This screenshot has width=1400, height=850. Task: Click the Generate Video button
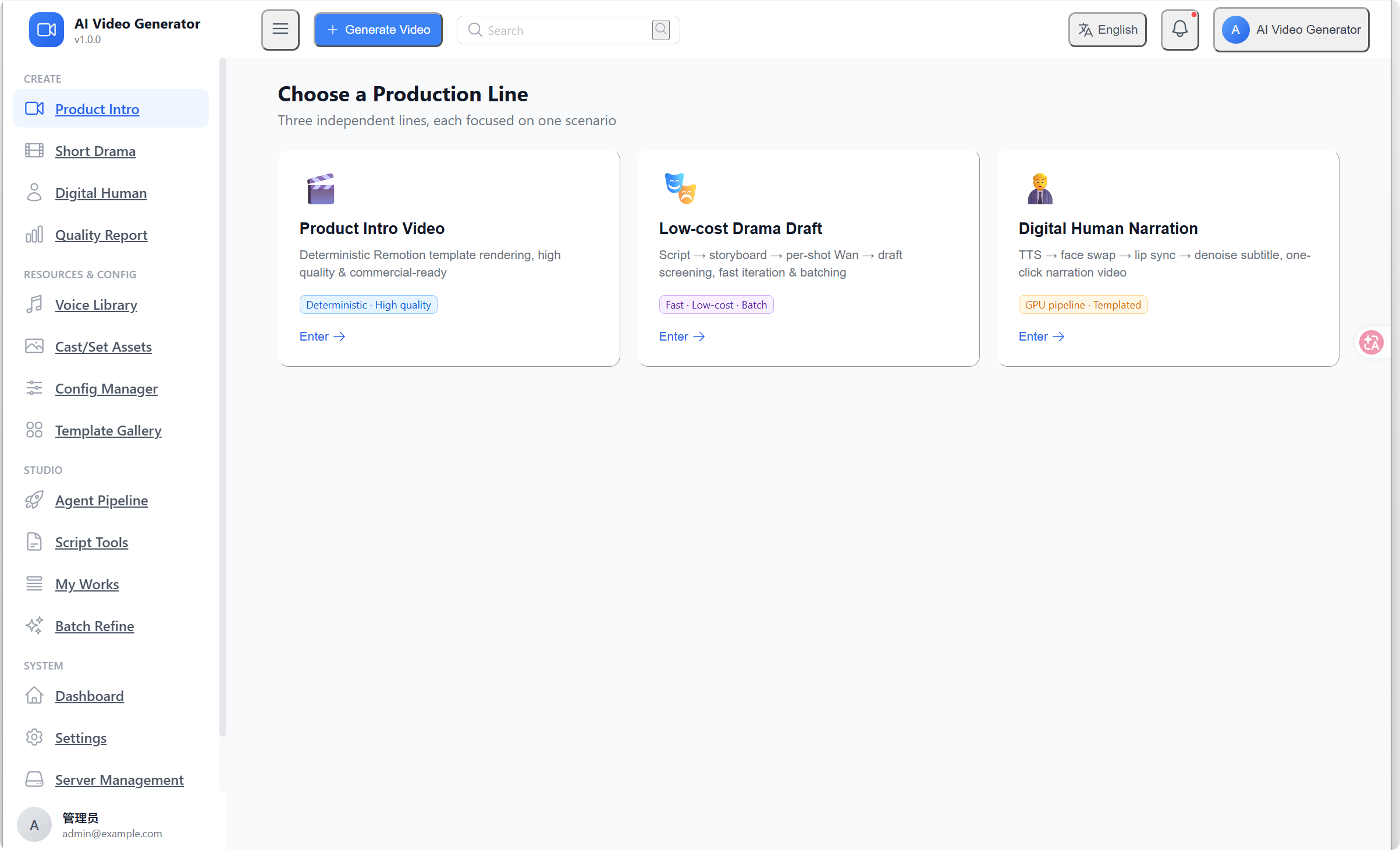pyautogui.click(x=378, y=30)
